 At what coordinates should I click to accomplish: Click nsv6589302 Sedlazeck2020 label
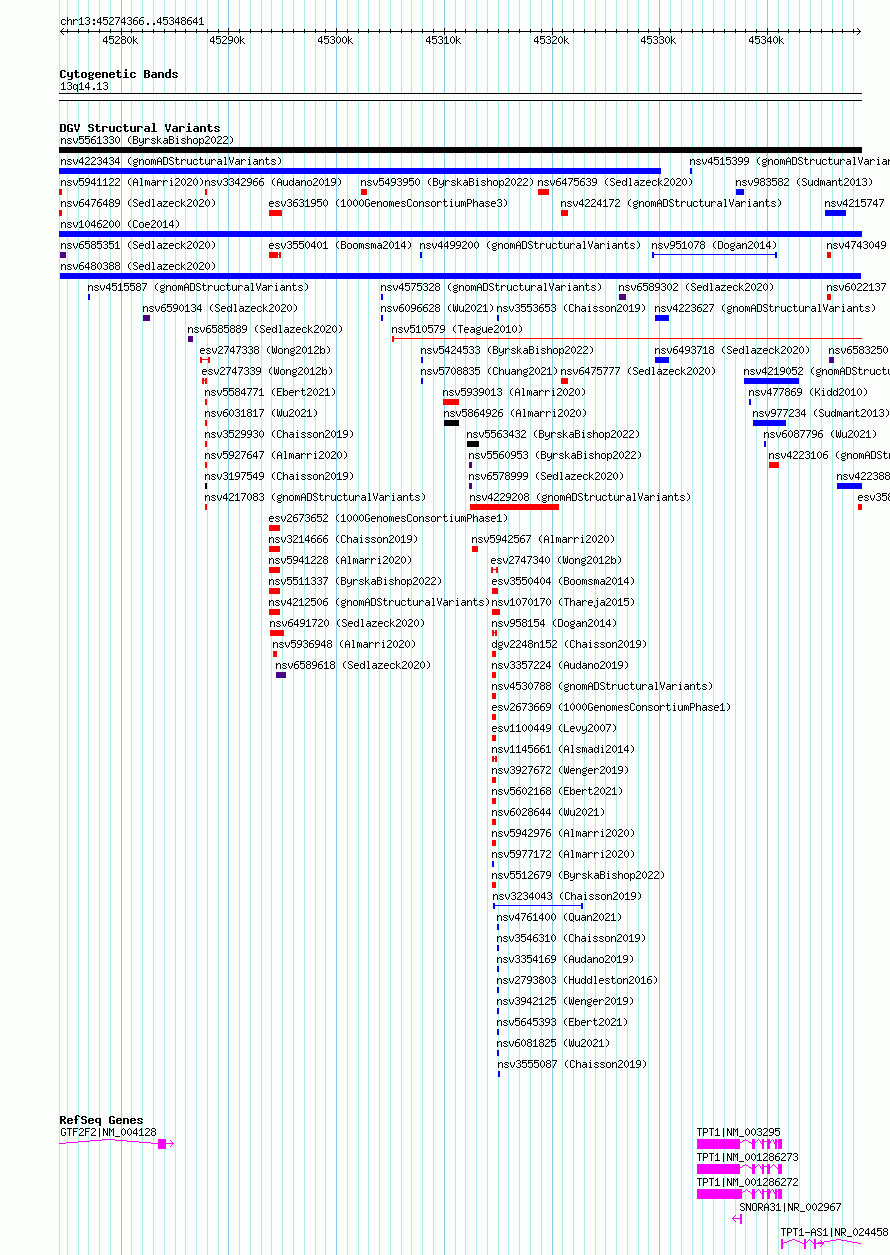pyautogui.click(x=696, y=287)
